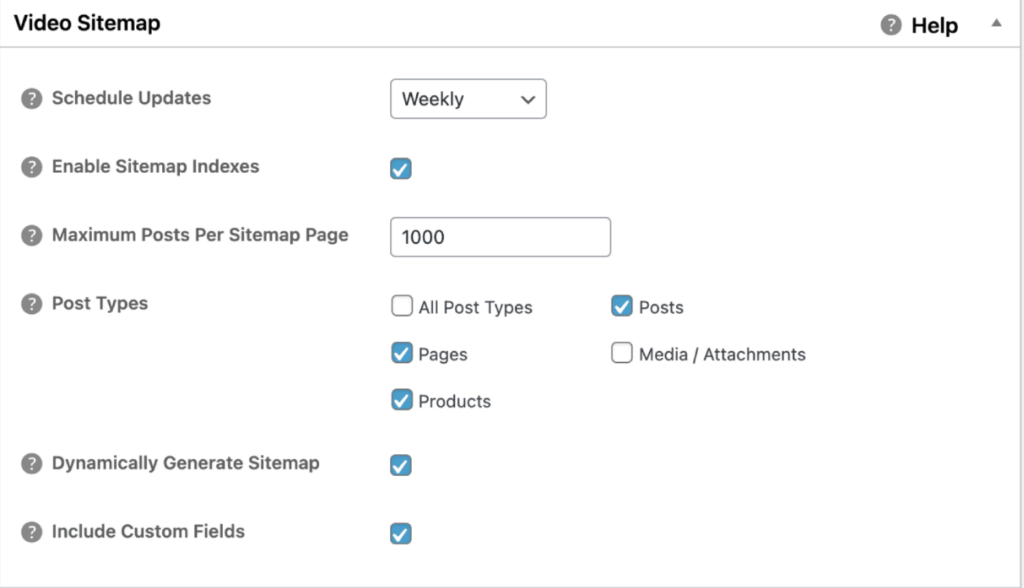Turn off Include Custom Fields
This screenshot has width=1024, height=588.
(400, 533)
